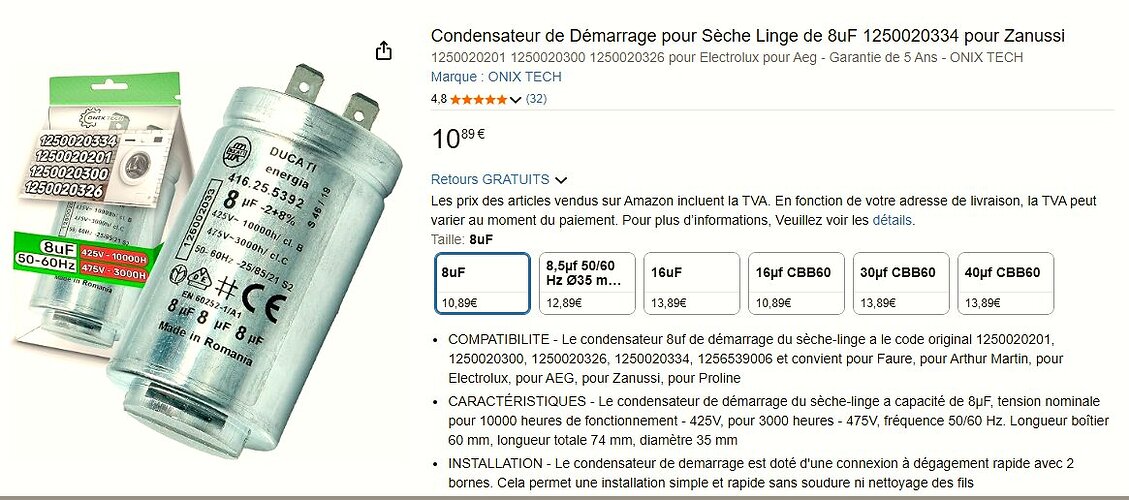Click the 10,89 € price
This screenshot has height=500, width=1129.
[x=458, y=138]
